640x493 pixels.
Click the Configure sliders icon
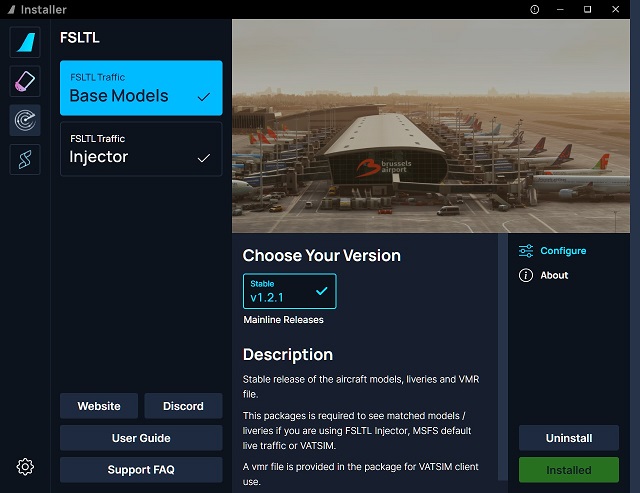click(526, 251)
